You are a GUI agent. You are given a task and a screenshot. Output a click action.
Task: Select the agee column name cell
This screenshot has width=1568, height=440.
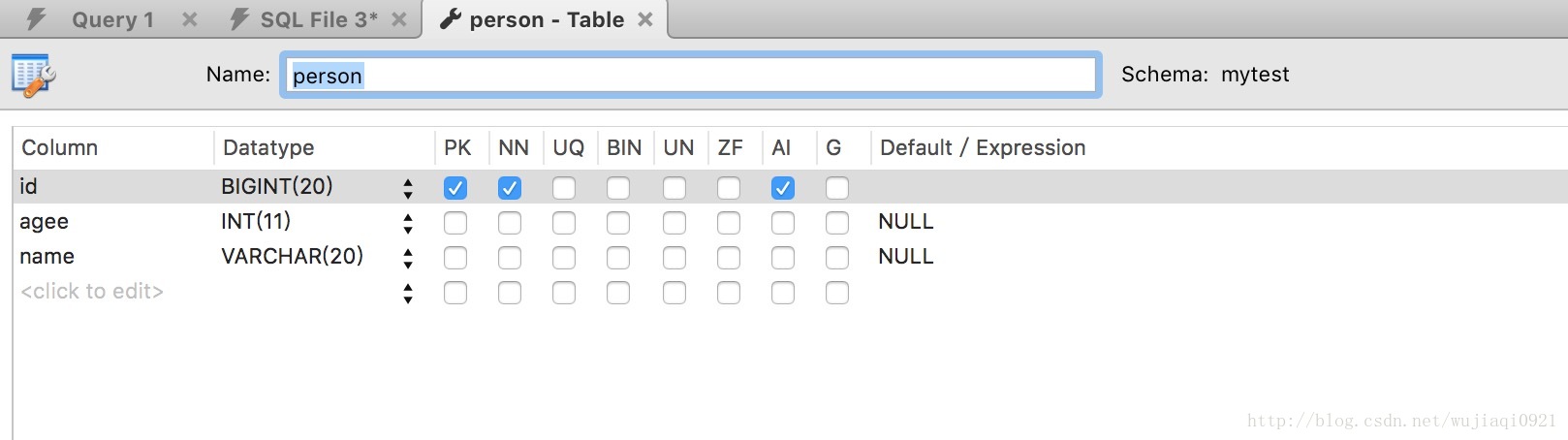[45, 222]
